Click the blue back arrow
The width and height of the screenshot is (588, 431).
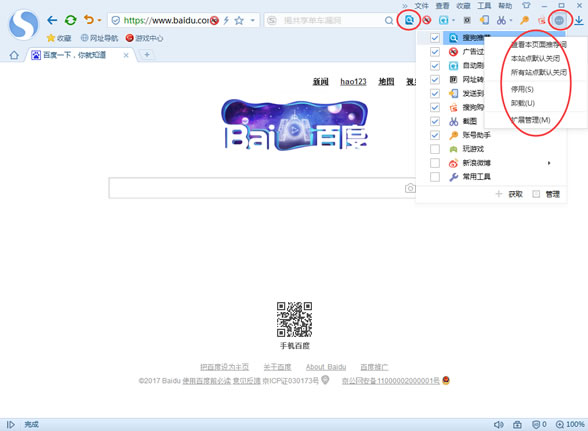(52, 20)
